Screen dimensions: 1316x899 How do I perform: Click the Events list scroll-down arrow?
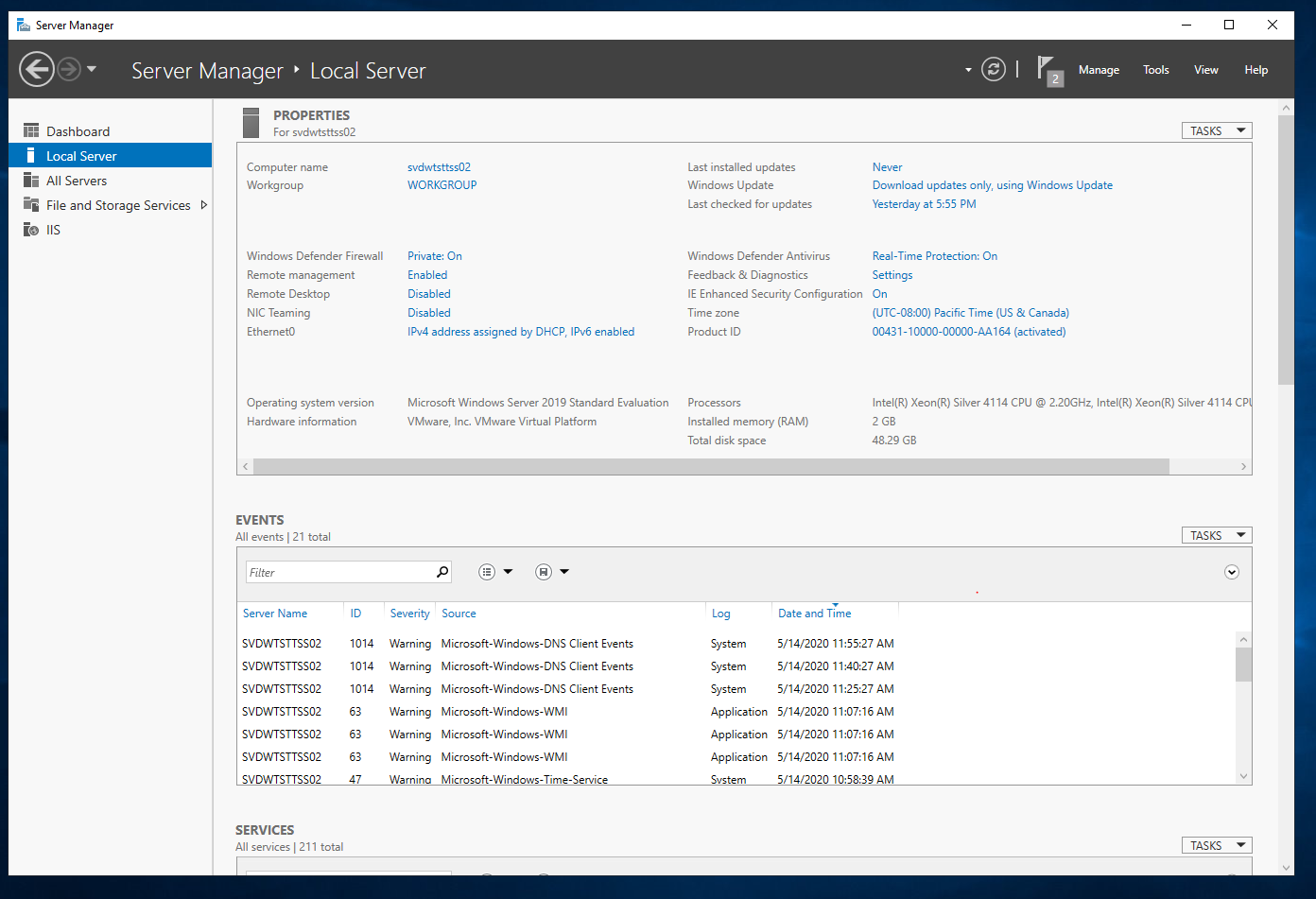1243,776
